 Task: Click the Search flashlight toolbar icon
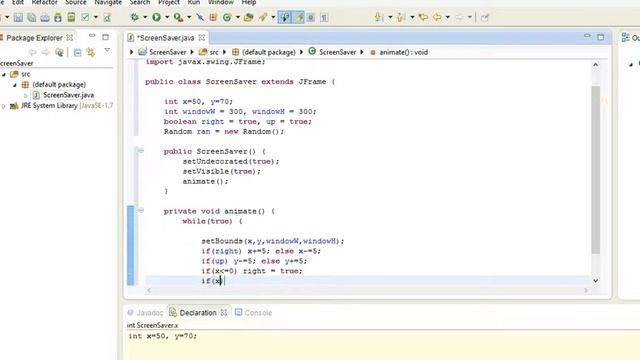263,17
